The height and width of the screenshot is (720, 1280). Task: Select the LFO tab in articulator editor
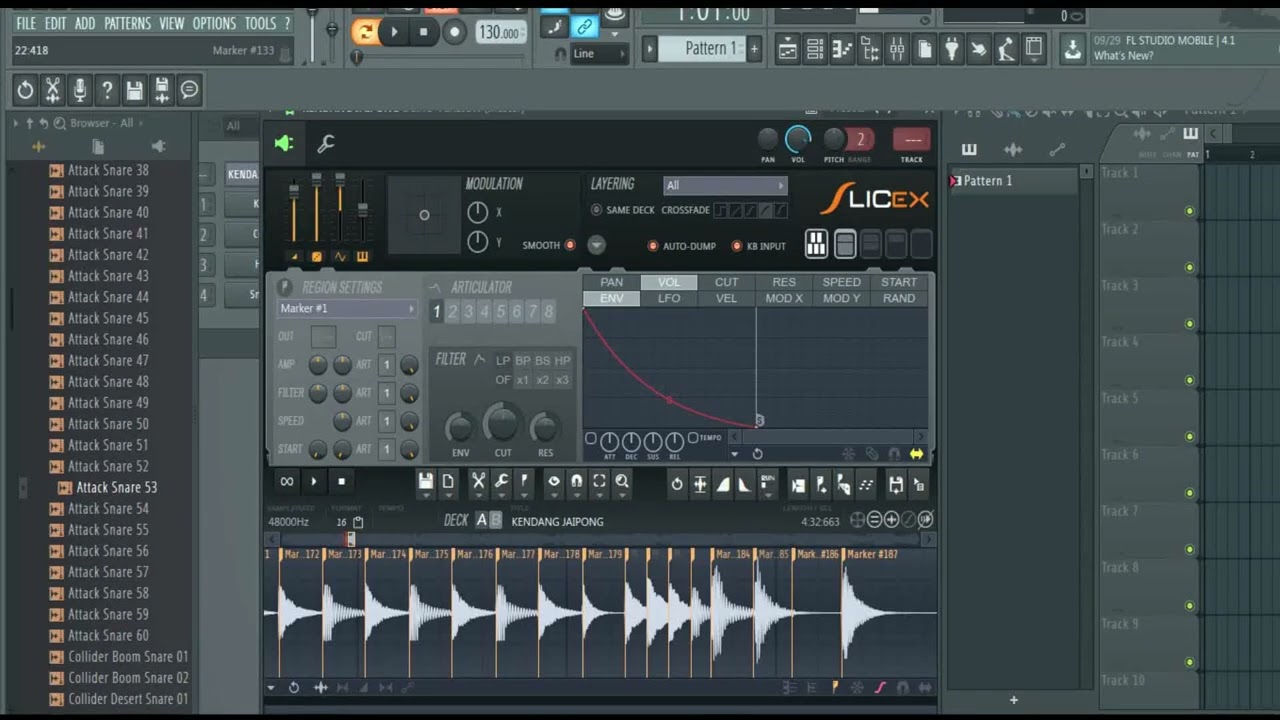tap(669, 298)
